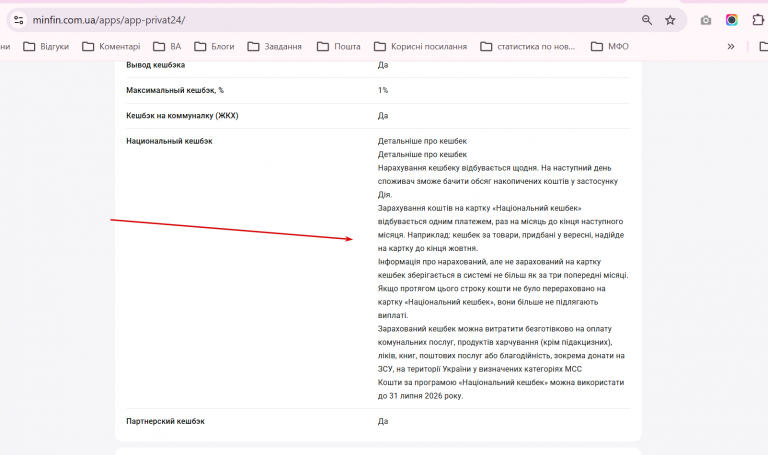Open the colorful circle extension icon

tap(732, 20)
